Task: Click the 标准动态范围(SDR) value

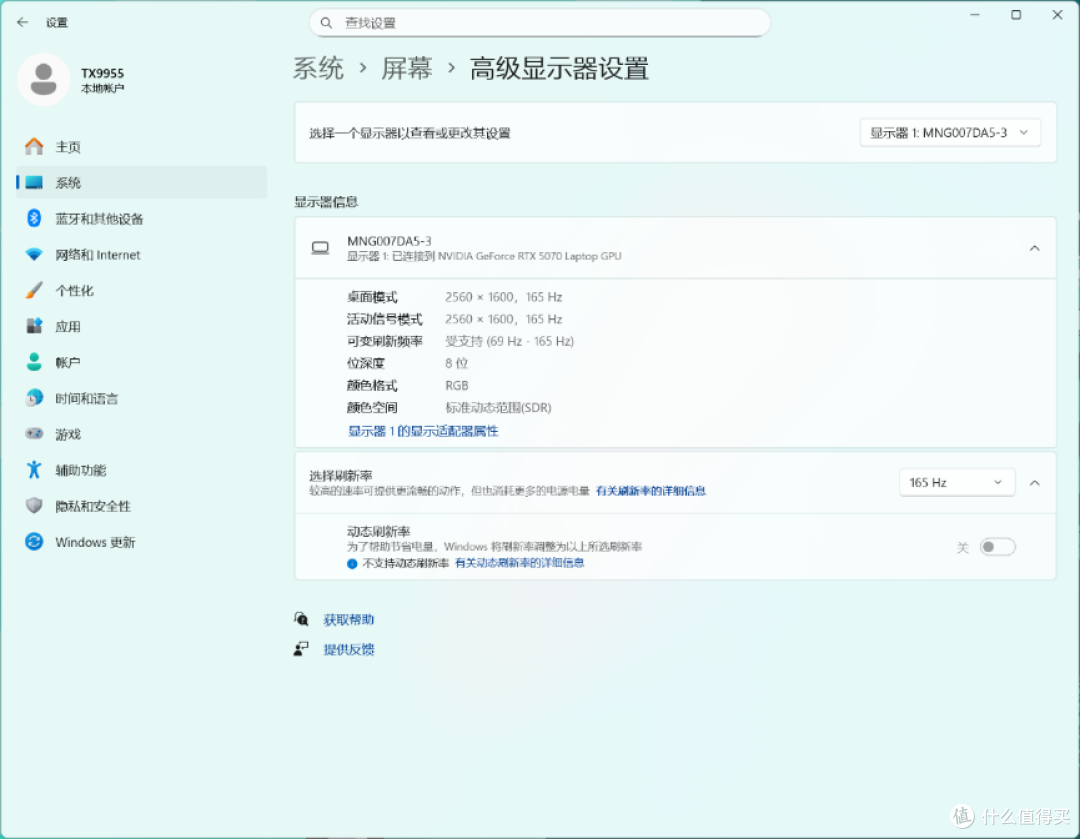Action: click(498, 408)
